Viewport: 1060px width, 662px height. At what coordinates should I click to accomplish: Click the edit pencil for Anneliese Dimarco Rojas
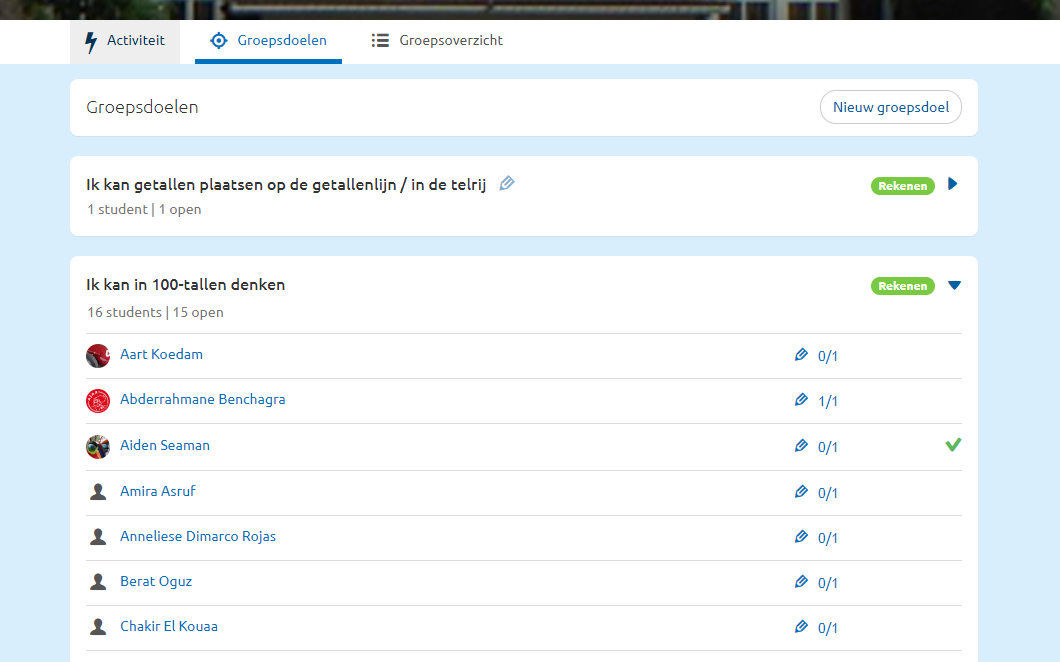(801, 537)
